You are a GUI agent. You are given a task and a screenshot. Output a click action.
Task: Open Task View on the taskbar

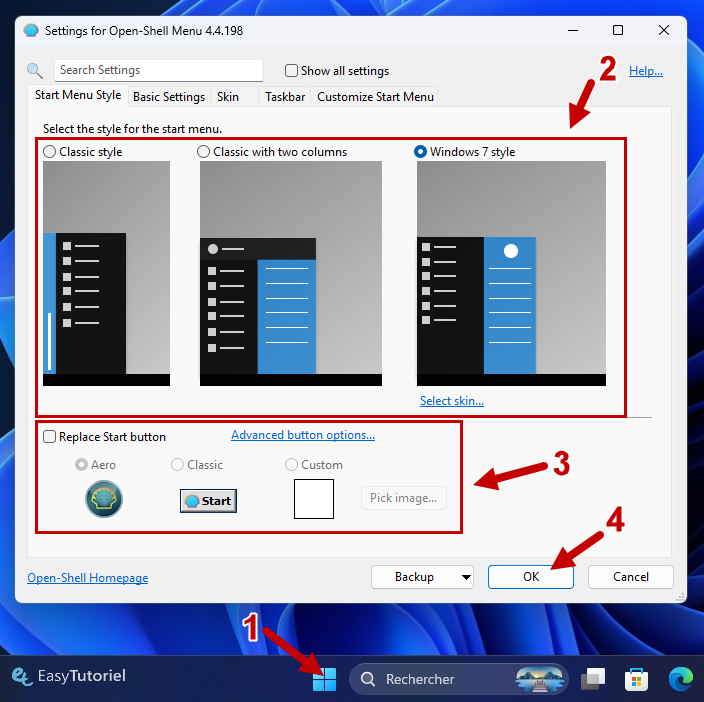click(593, 679)
